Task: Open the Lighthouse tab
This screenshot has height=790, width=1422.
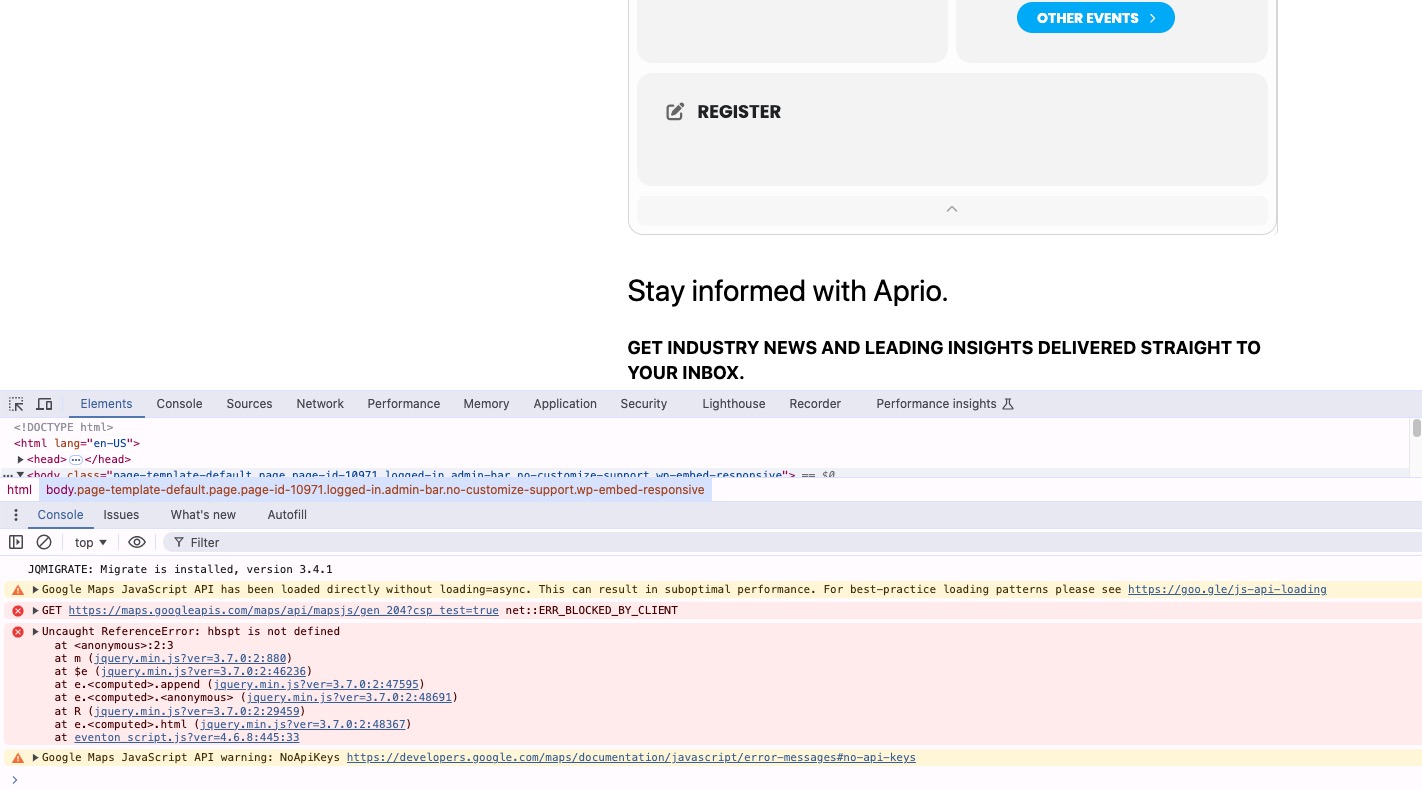Action: tap(734, 404)
